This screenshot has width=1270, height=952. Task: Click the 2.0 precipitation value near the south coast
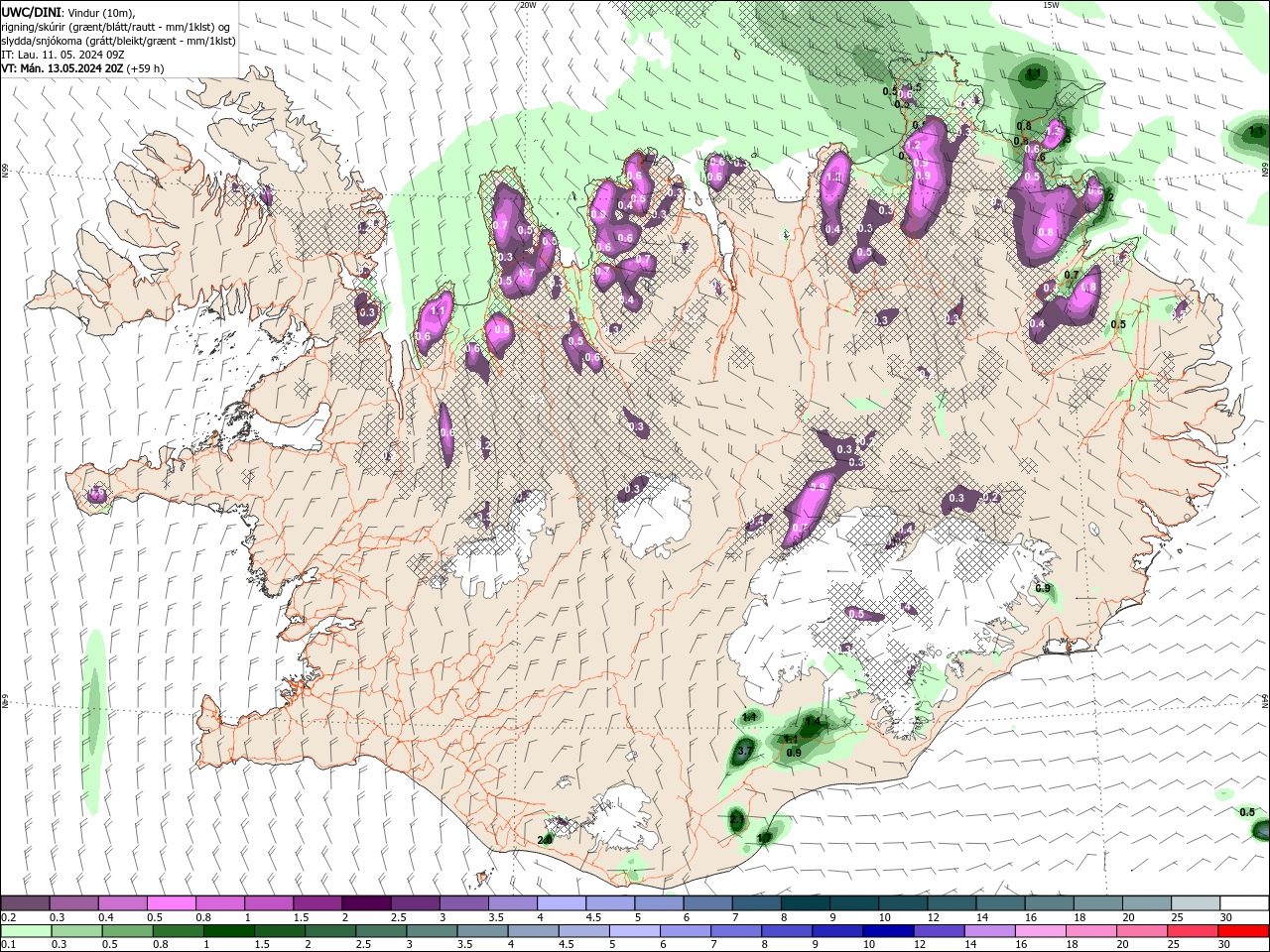click(x=545, y=840)
